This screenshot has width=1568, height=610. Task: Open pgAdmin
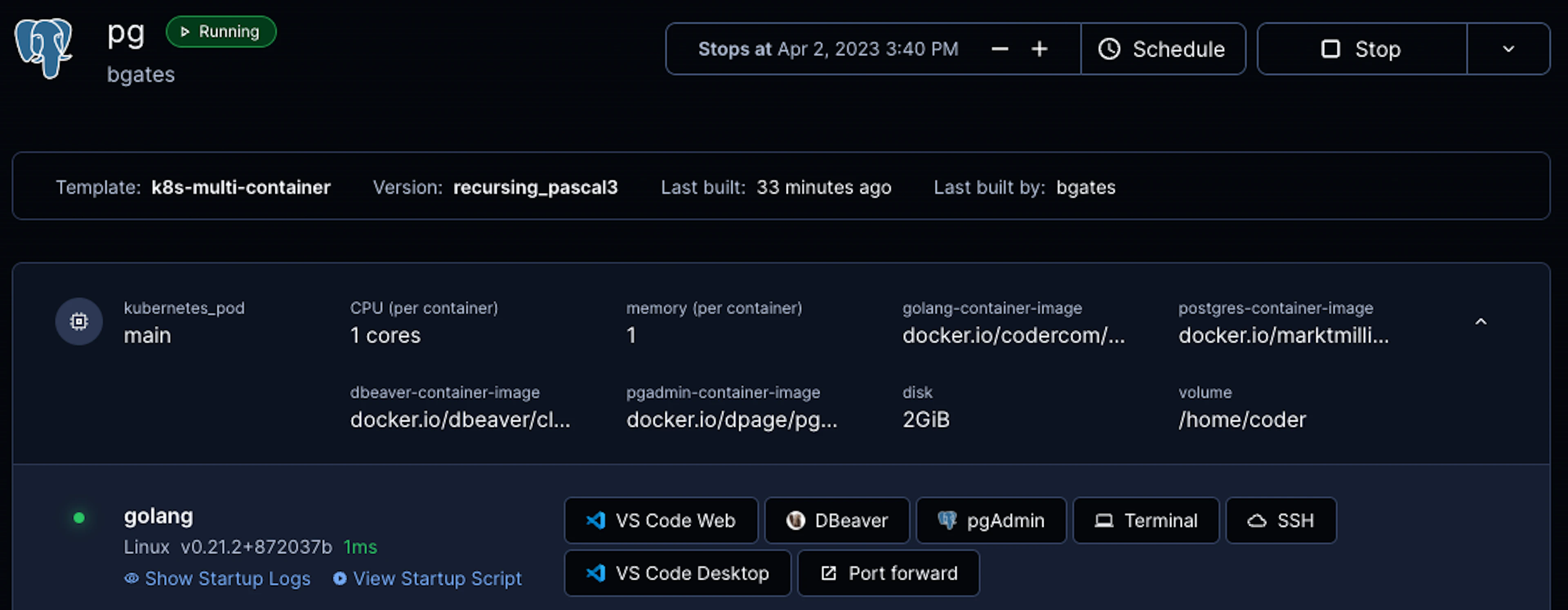991,521
